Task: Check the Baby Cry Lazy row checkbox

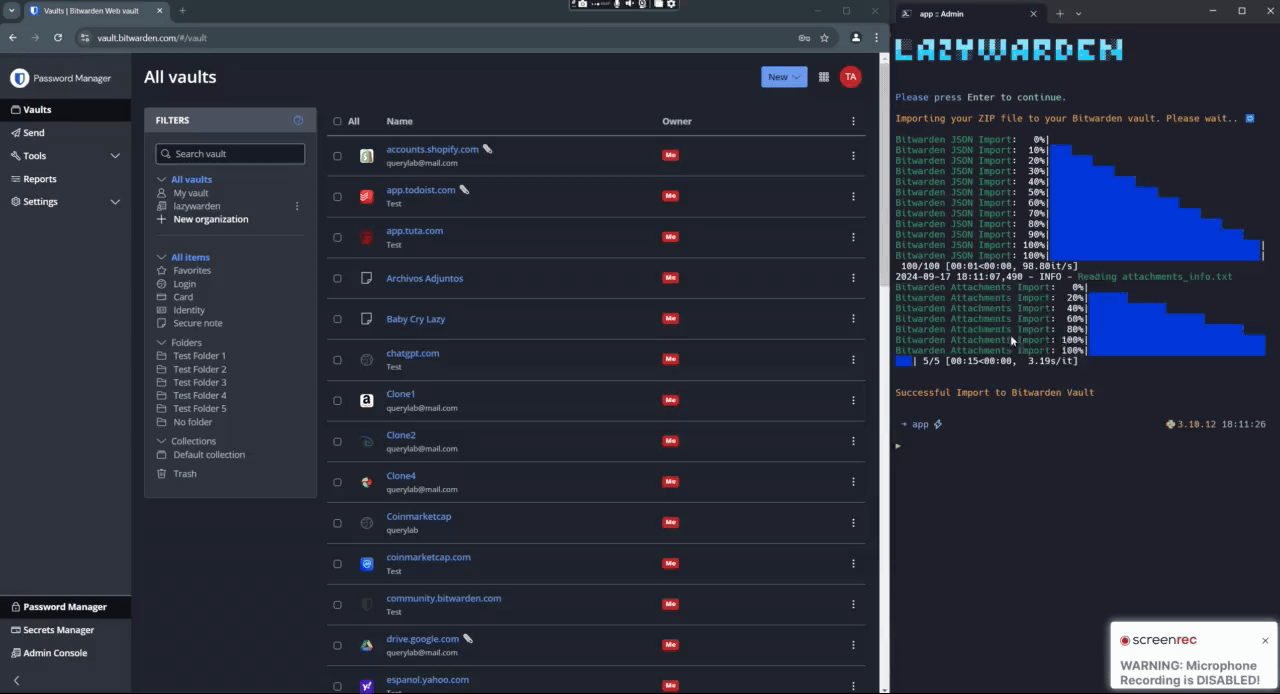Action: coord(337,319)
